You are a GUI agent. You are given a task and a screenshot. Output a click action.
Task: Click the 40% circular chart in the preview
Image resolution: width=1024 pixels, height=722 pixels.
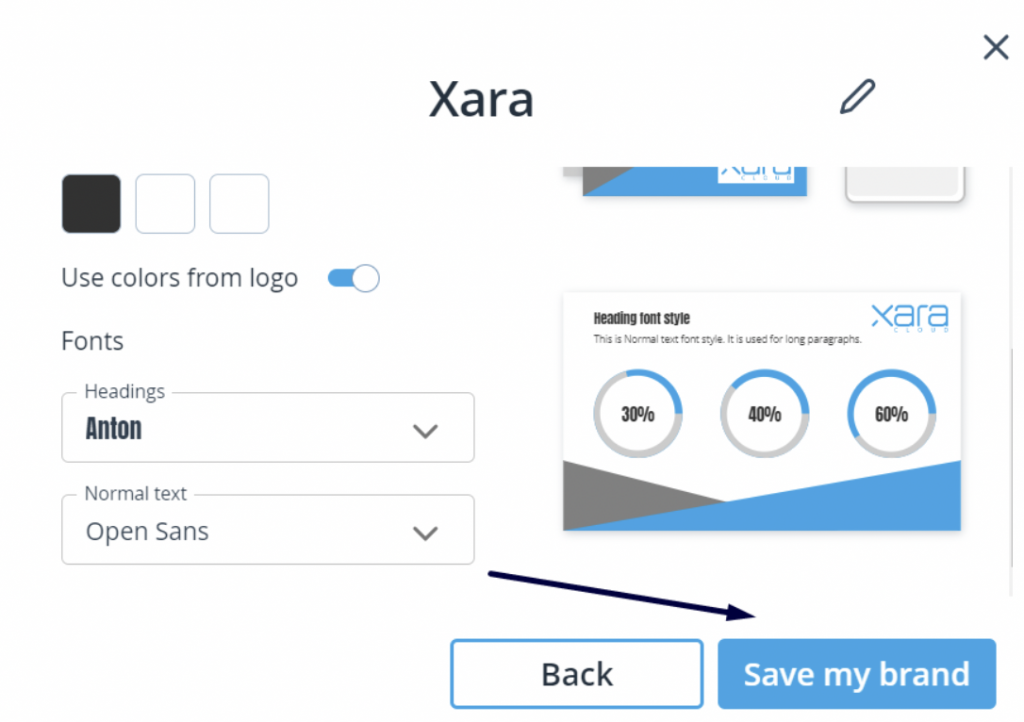click(x=765, y=414)
